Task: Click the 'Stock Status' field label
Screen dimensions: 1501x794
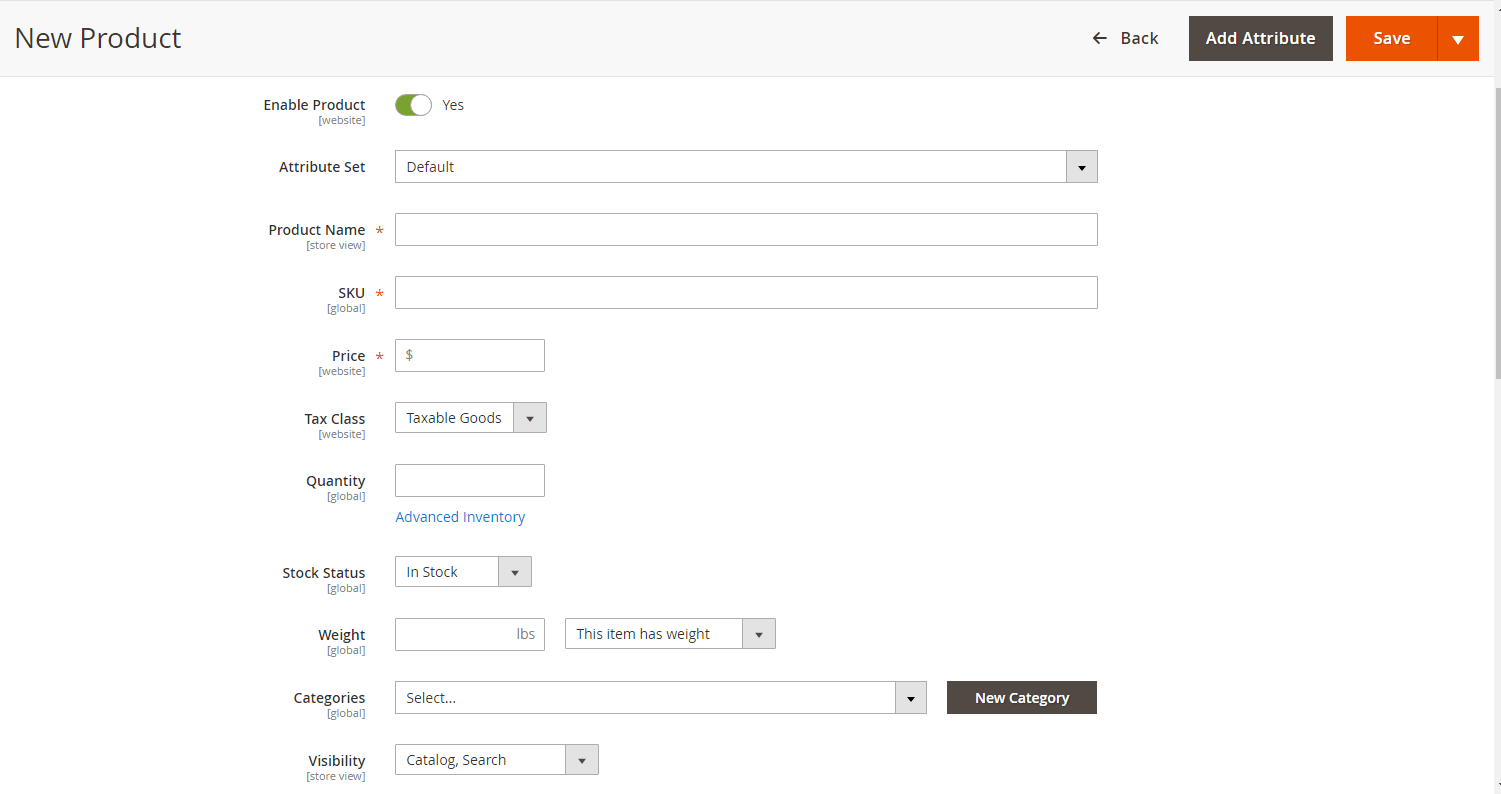Action: tap(324, 573)
